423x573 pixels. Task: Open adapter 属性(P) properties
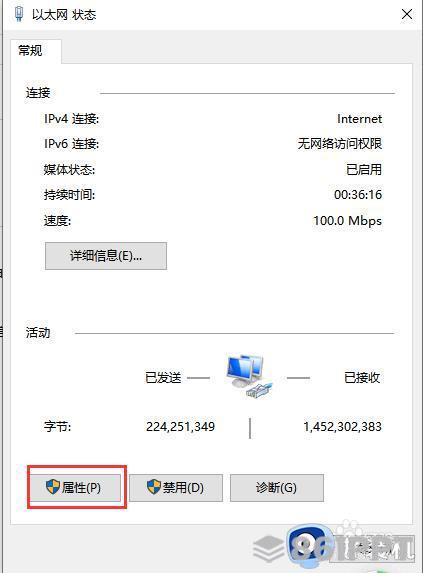pos(75,487)
